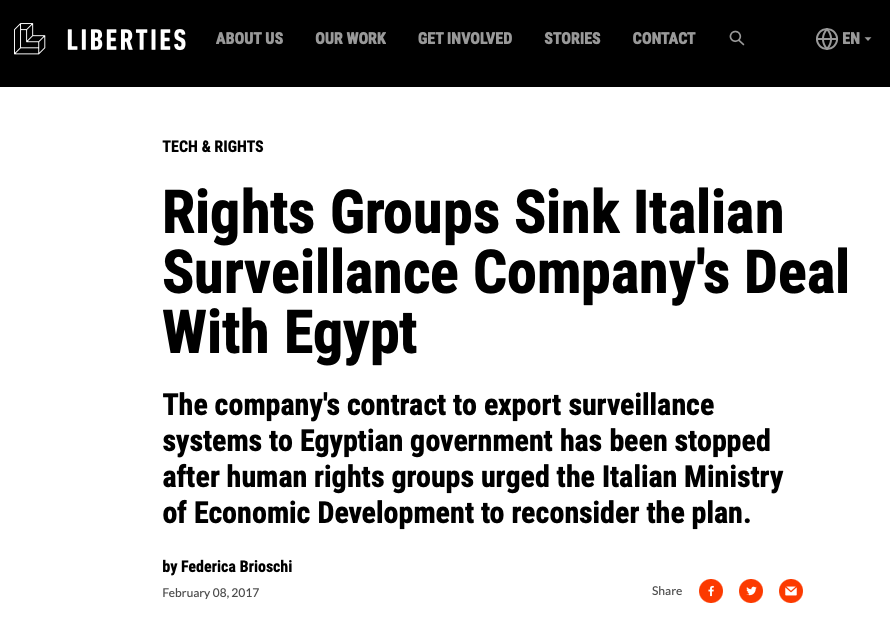This screenshot has height=622, width=890.
Task: Expand the EN language dropdown arrow
Action: pos(868,40)
